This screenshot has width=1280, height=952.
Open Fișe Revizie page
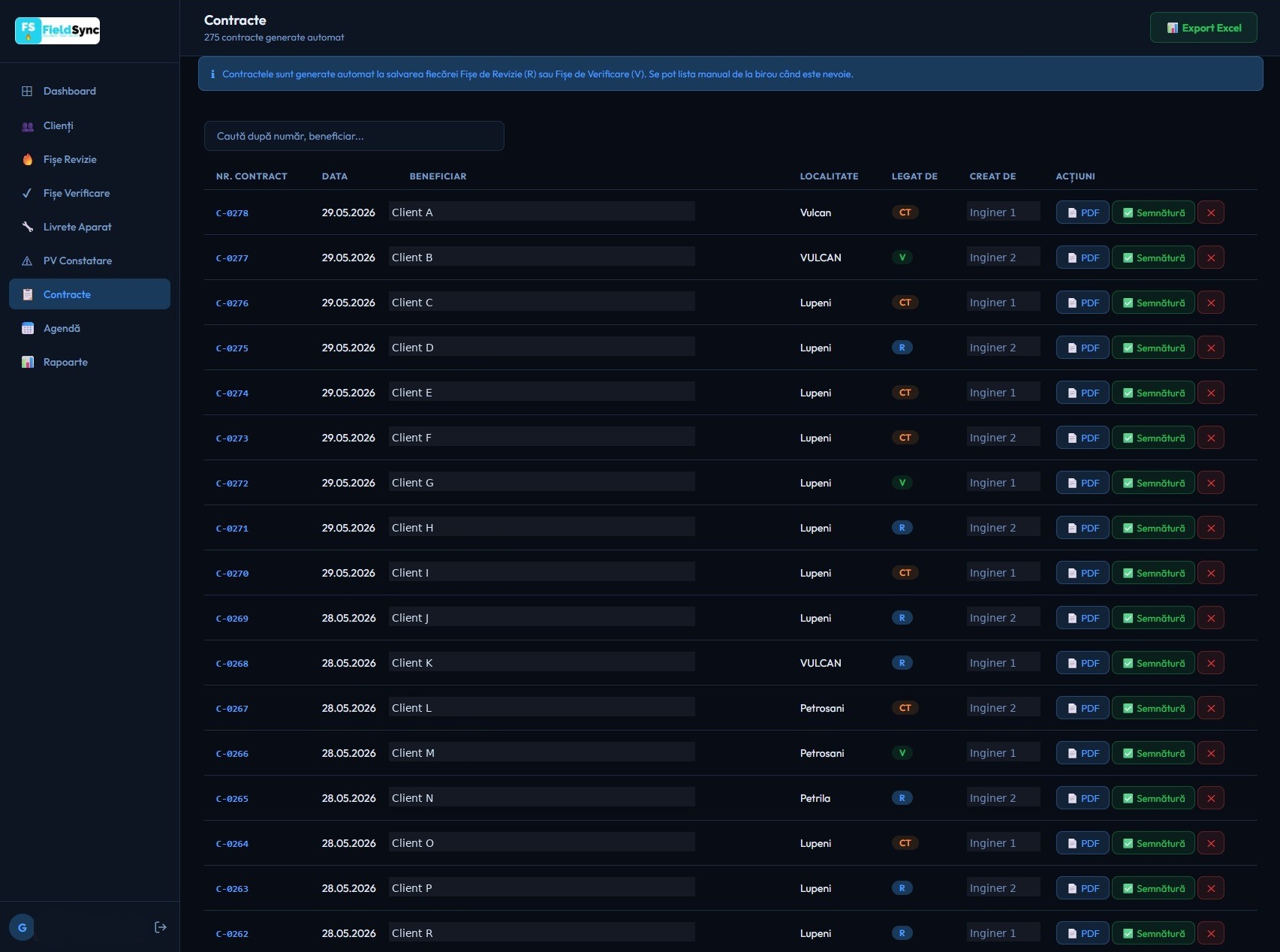point(89,159)
